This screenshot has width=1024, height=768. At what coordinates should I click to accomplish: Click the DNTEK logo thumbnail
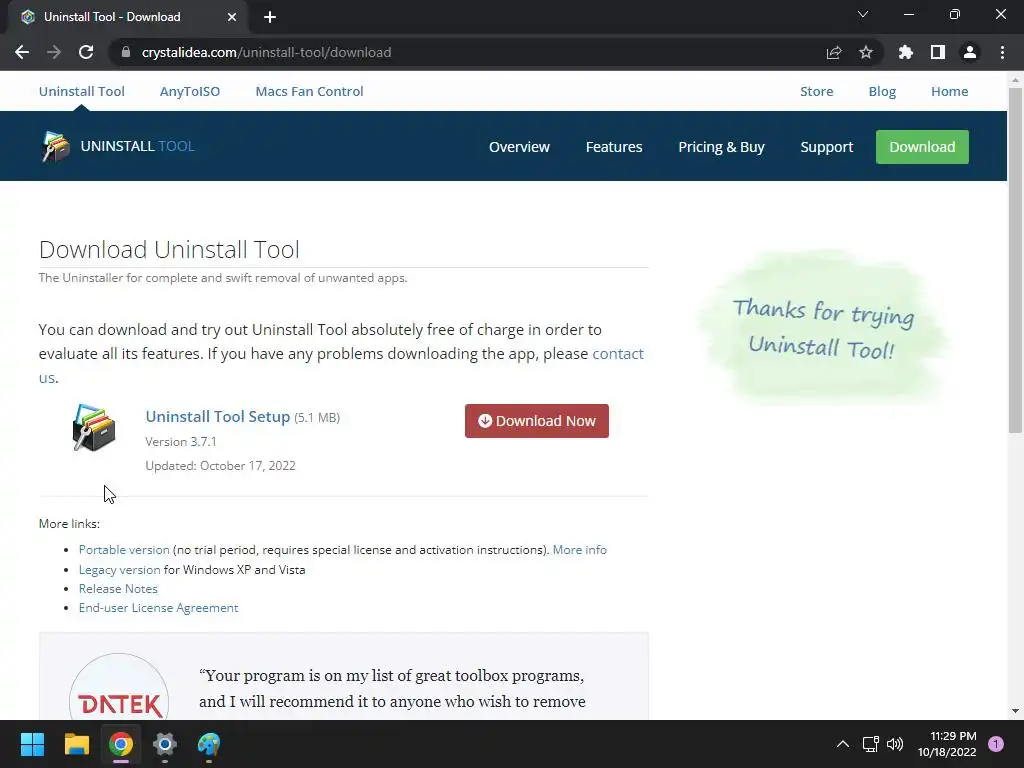119,687
